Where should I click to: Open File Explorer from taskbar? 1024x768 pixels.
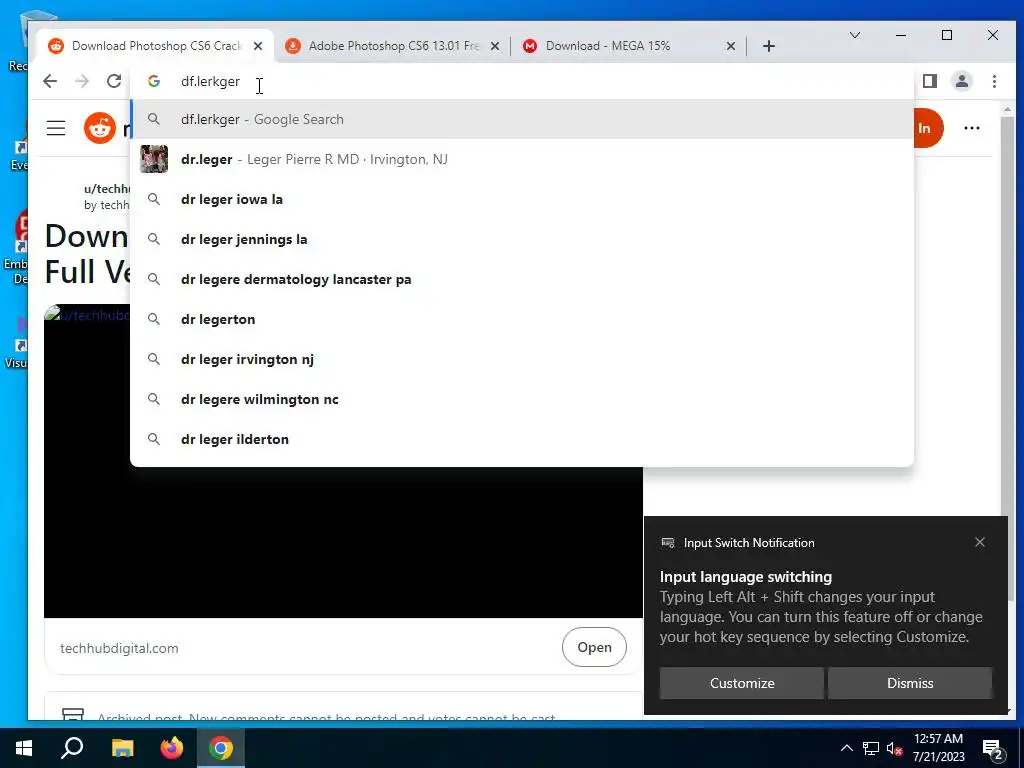click(x=122, y=748)
